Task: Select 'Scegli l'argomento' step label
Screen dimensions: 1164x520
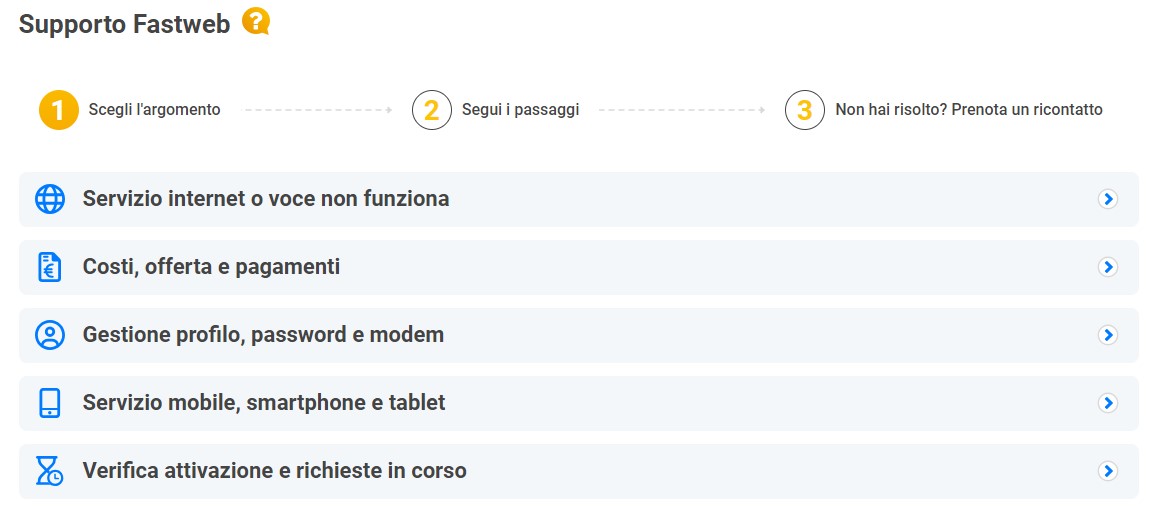Action: tap(154, 110)
